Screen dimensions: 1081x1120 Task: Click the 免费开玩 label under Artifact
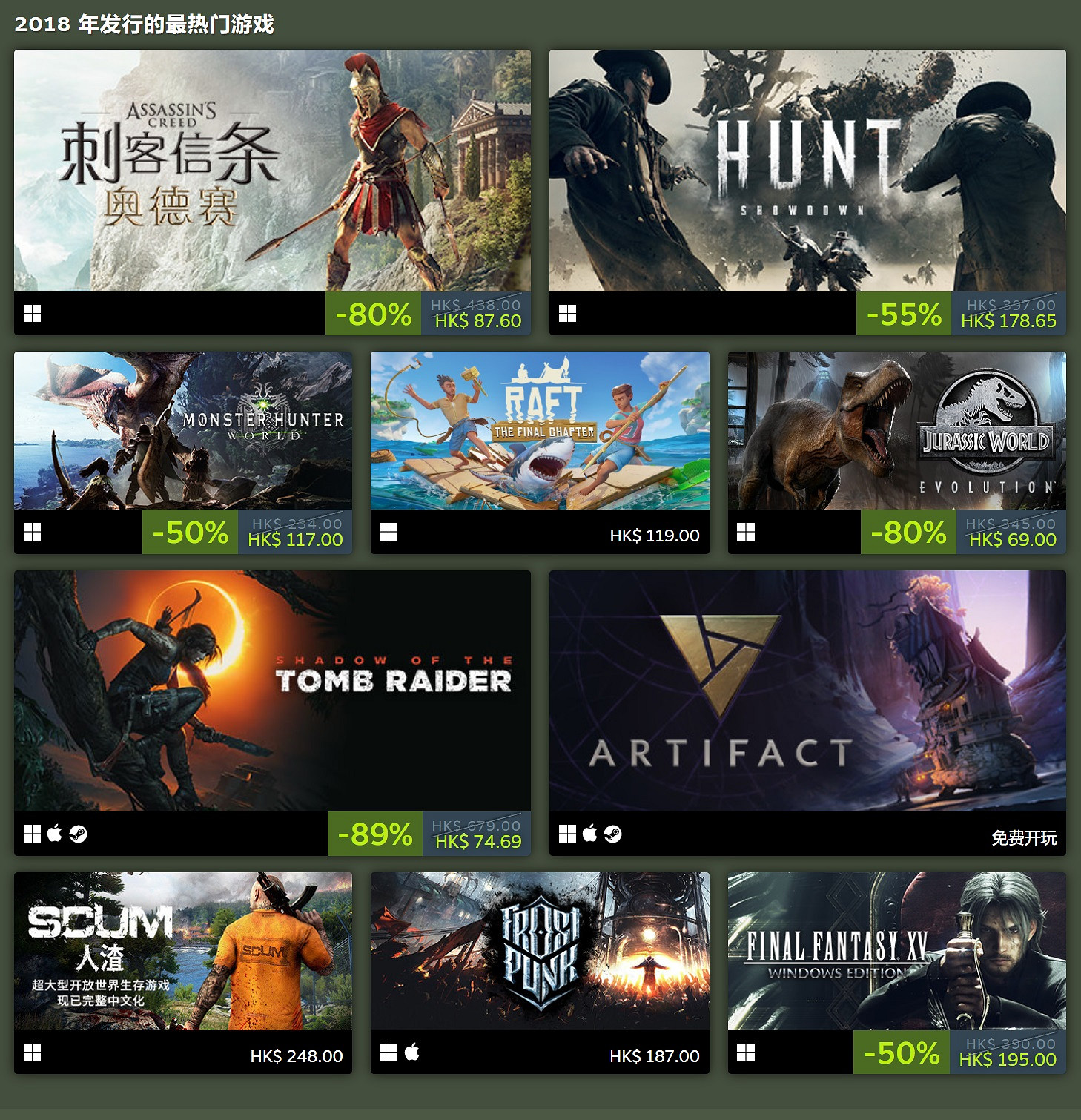tap(1024, 838)
